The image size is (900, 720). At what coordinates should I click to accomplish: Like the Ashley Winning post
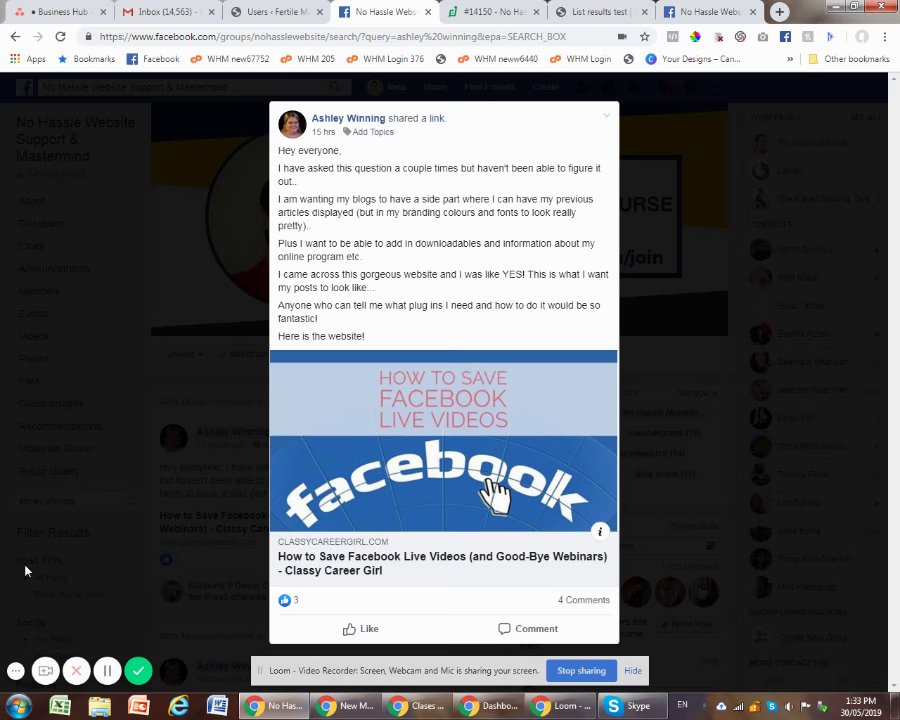coord(360,629)
